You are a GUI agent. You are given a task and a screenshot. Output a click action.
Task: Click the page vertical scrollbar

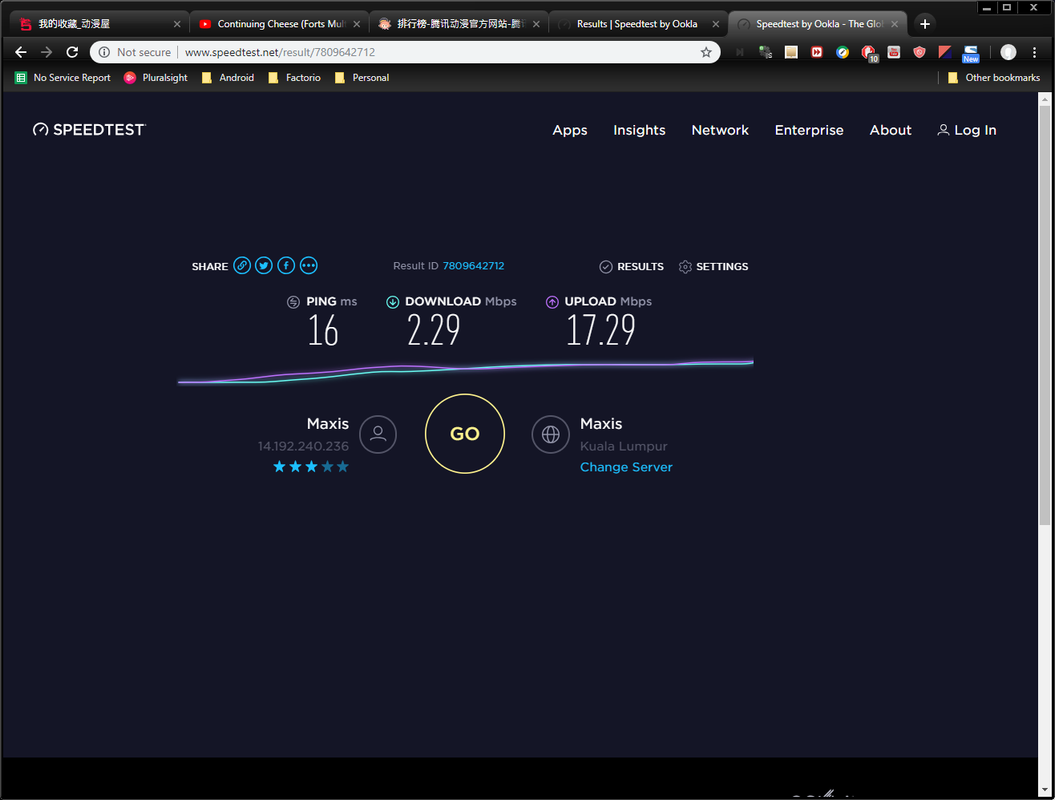click(x=1044, y=314)
